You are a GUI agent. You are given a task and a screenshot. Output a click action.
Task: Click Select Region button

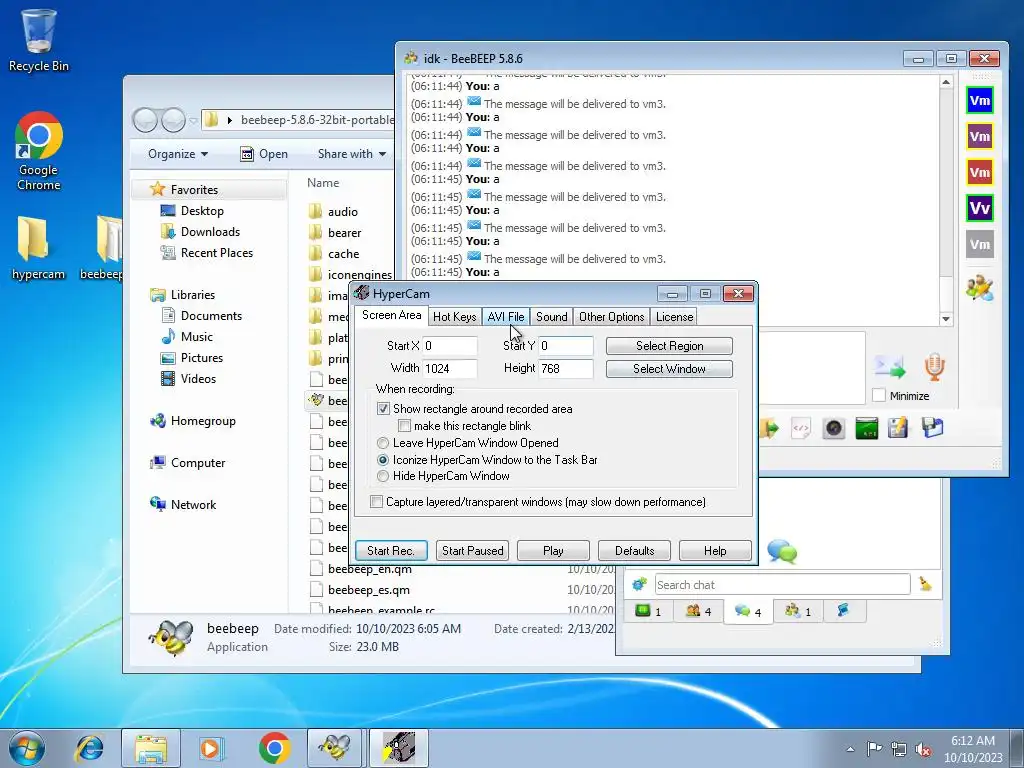[669, 346]
